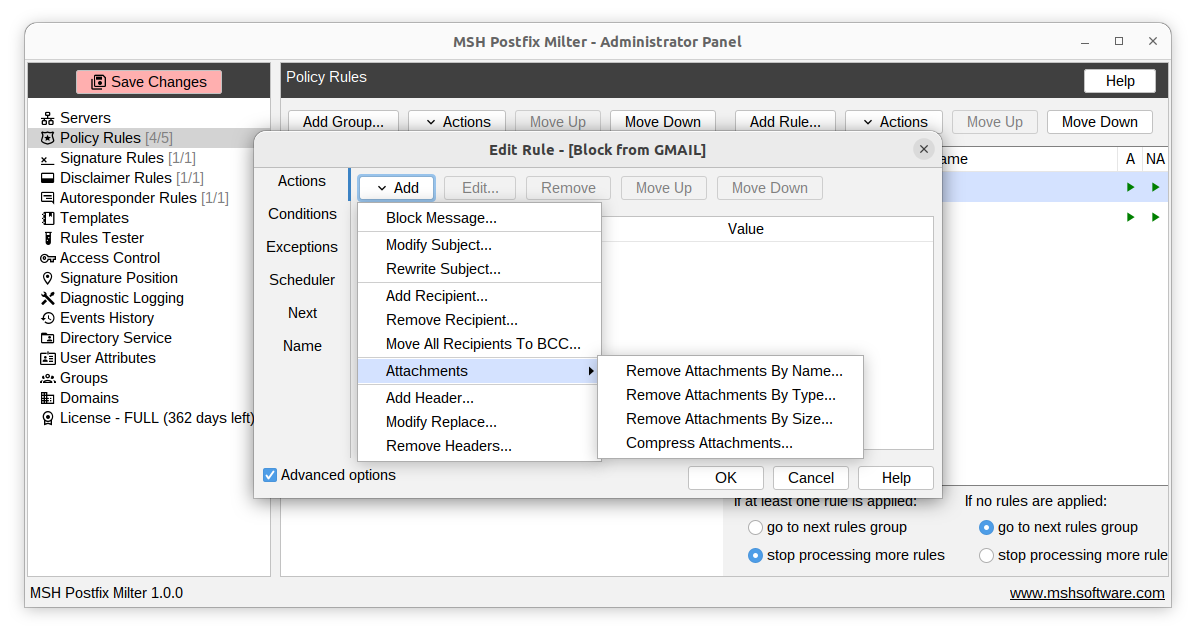The width and height of the screenshot is (1191, 632).
Task: Click the Add Group button
Action: (343, 122)
